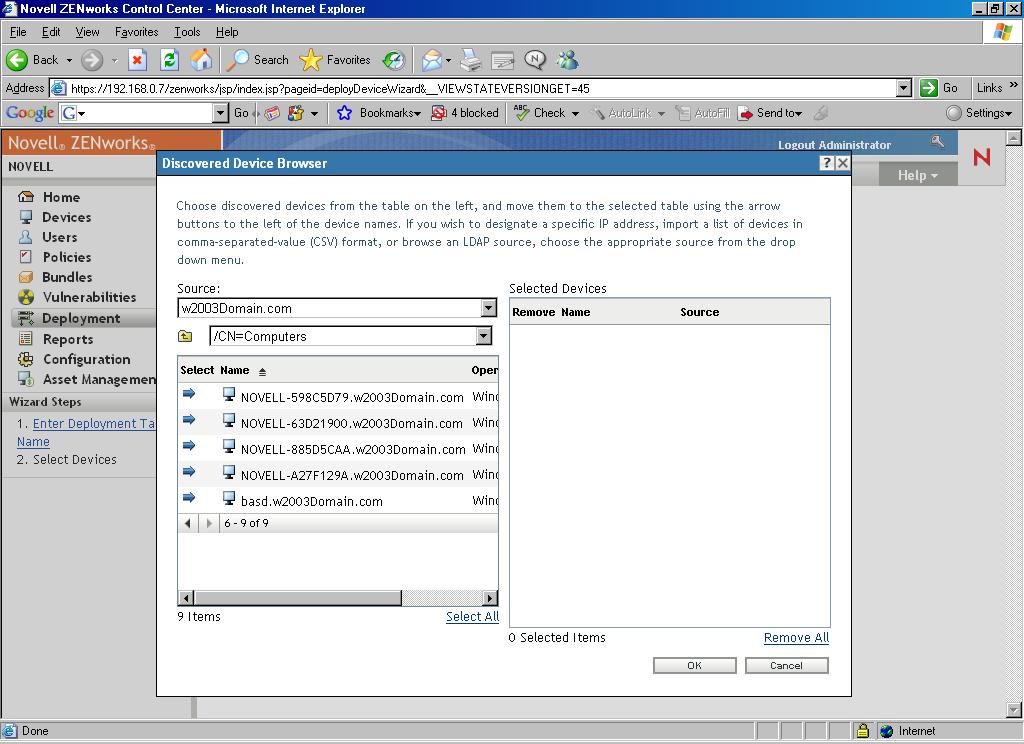Click the browser Stop icon
1024x744 pixels.
pos(137,60)
